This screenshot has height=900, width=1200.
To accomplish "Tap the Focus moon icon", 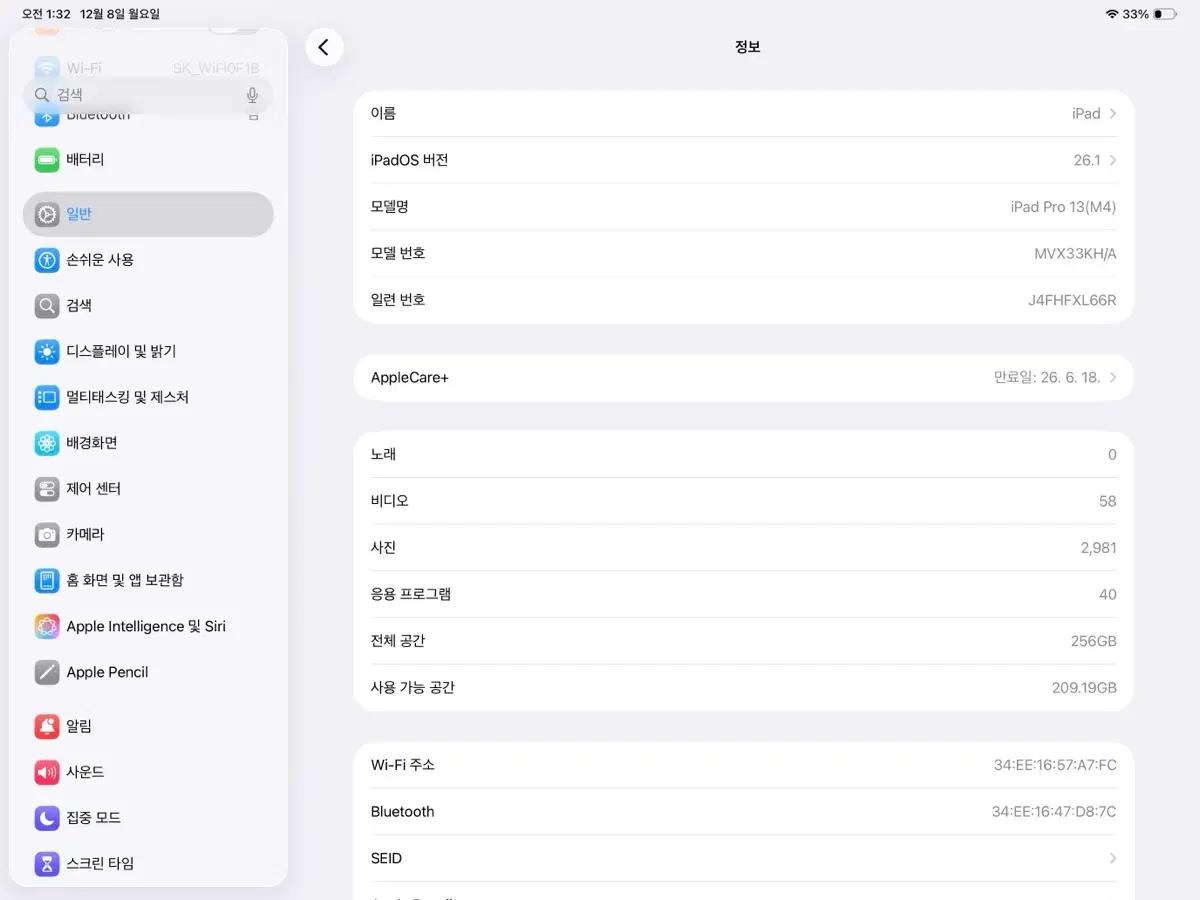I will 47,818.
